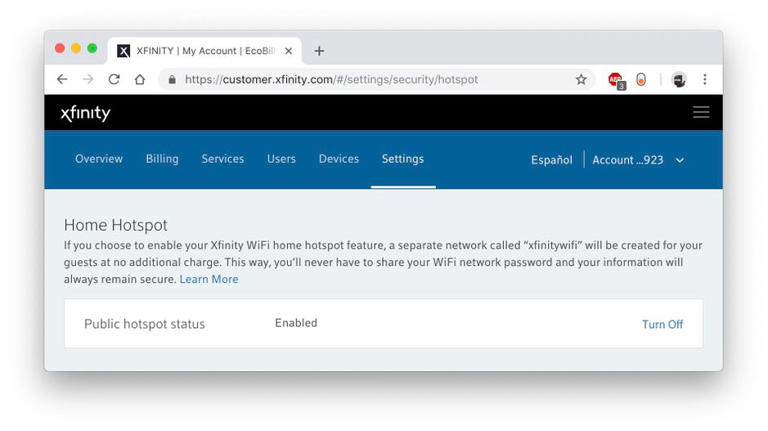The height and width of the screenshot is (431, 768).
Task: Bookmark this page with the star icon
Action: (x=581, y=79)
